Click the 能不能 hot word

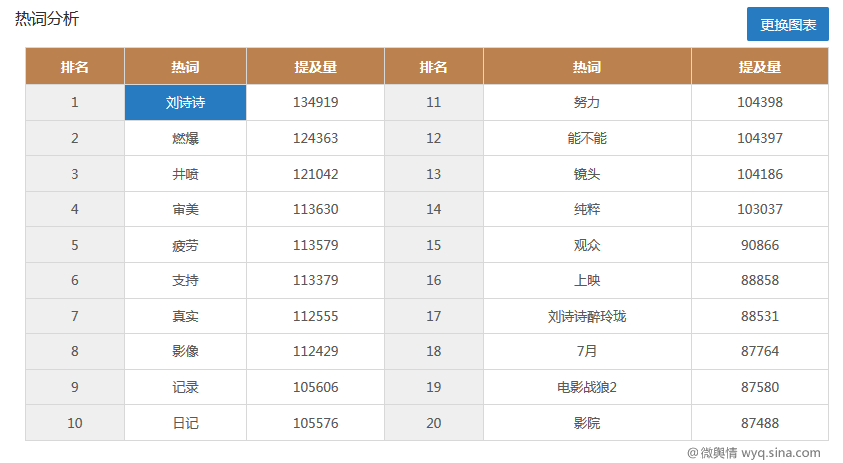pos(587,138)
